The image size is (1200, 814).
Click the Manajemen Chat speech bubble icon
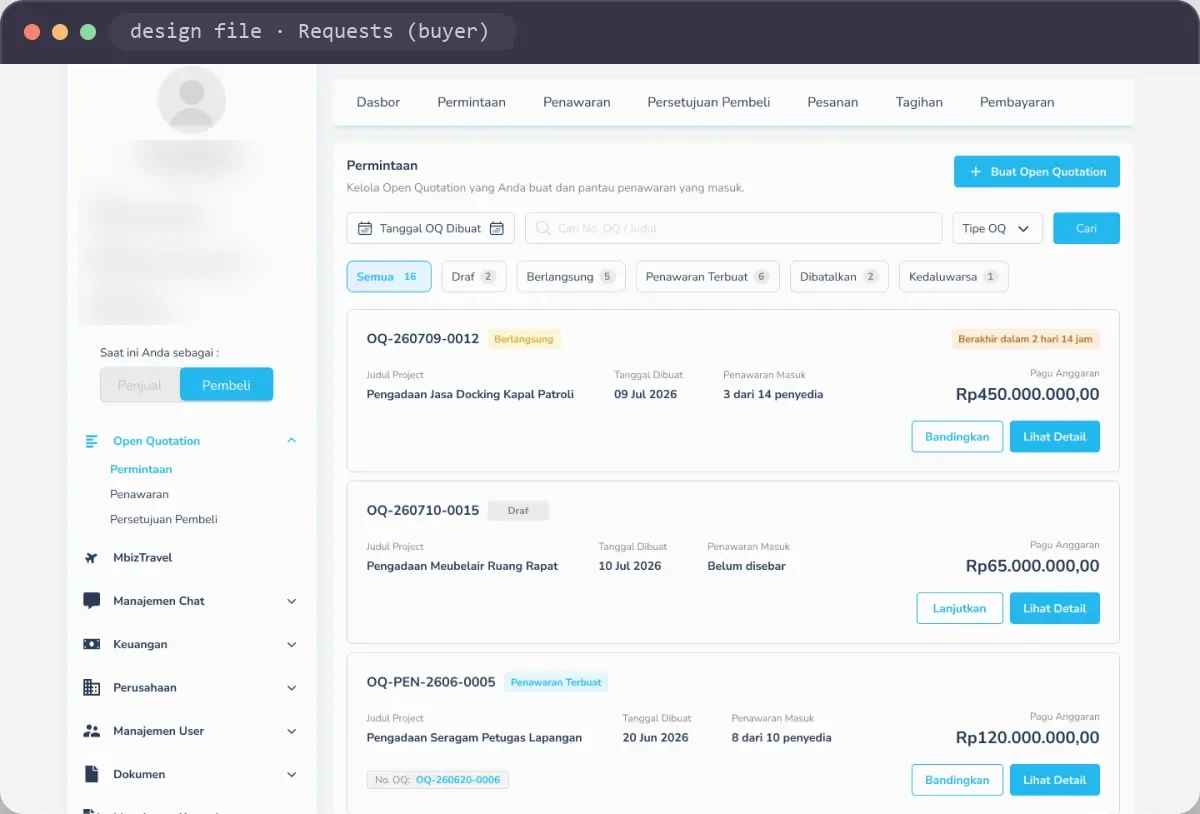coord(92,601)
